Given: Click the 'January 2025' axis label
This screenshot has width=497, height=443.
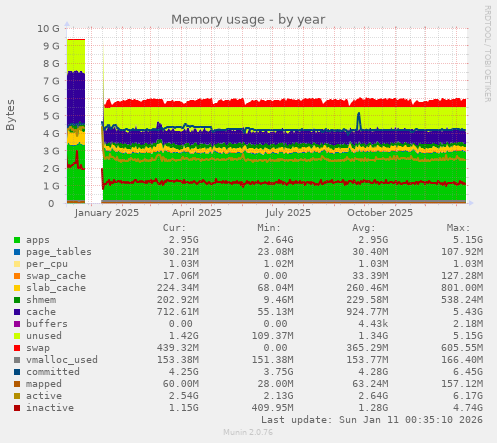Looking at the screenshot, I should coord(107,213).
